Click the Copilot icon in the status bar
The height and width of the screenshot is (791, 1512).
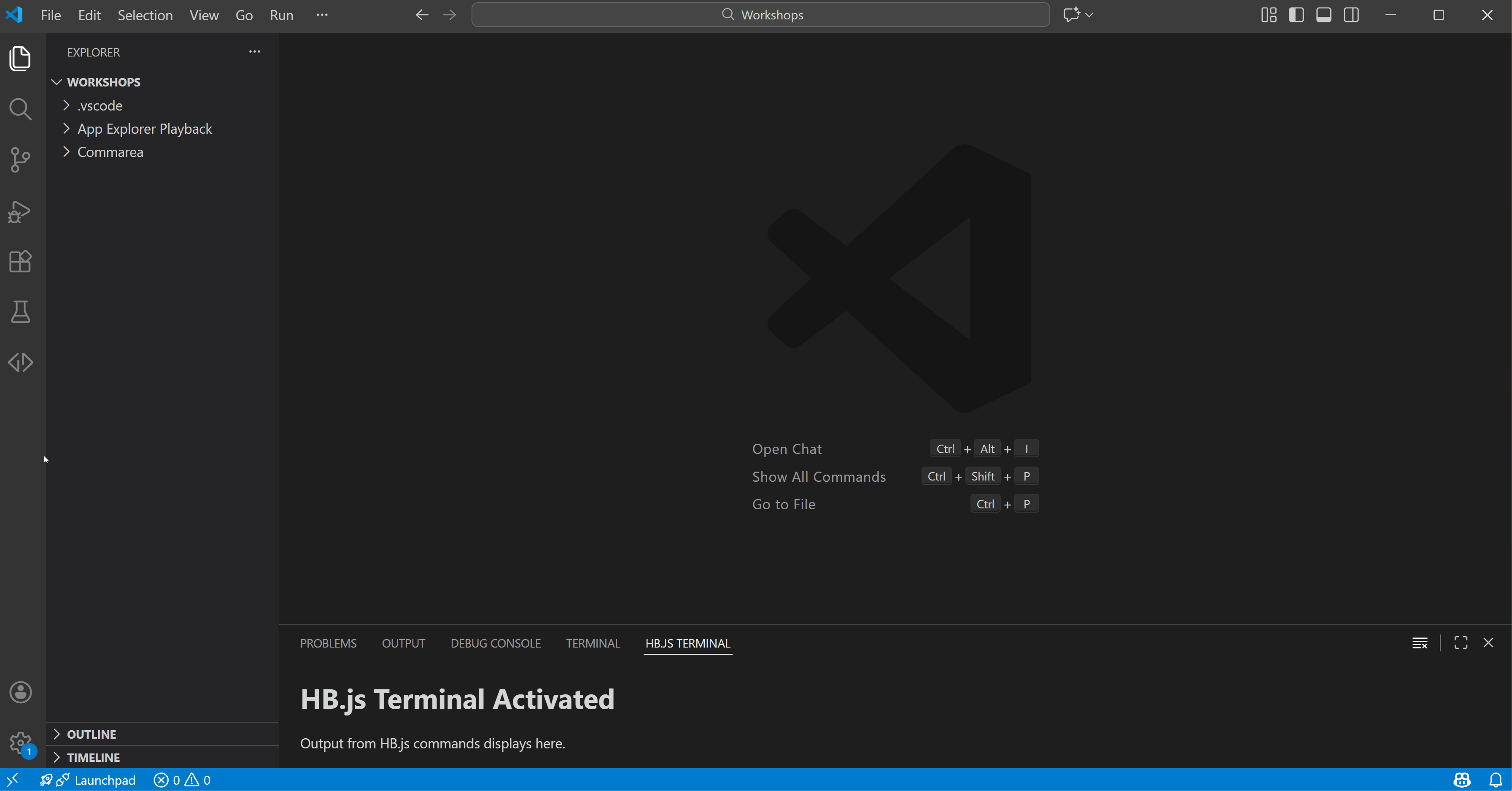click(1461, 780)
